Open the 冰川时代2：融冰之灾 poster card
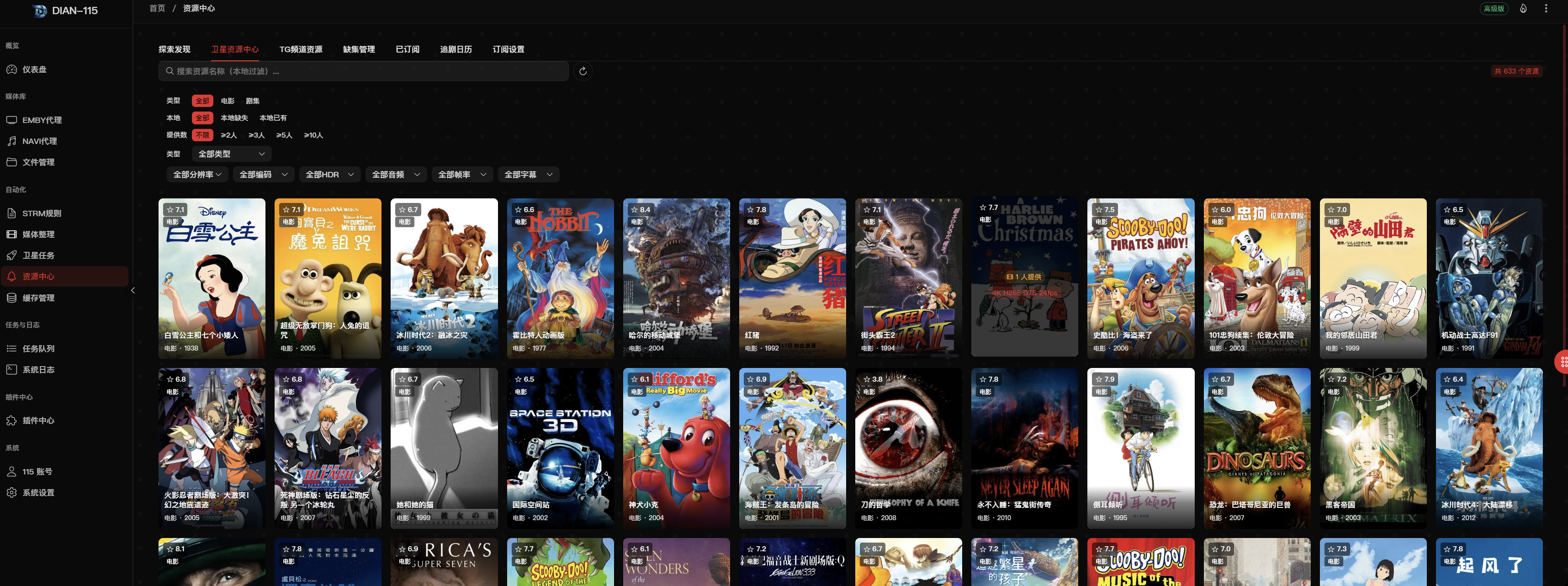The image size is (1568, 586). 444,278
